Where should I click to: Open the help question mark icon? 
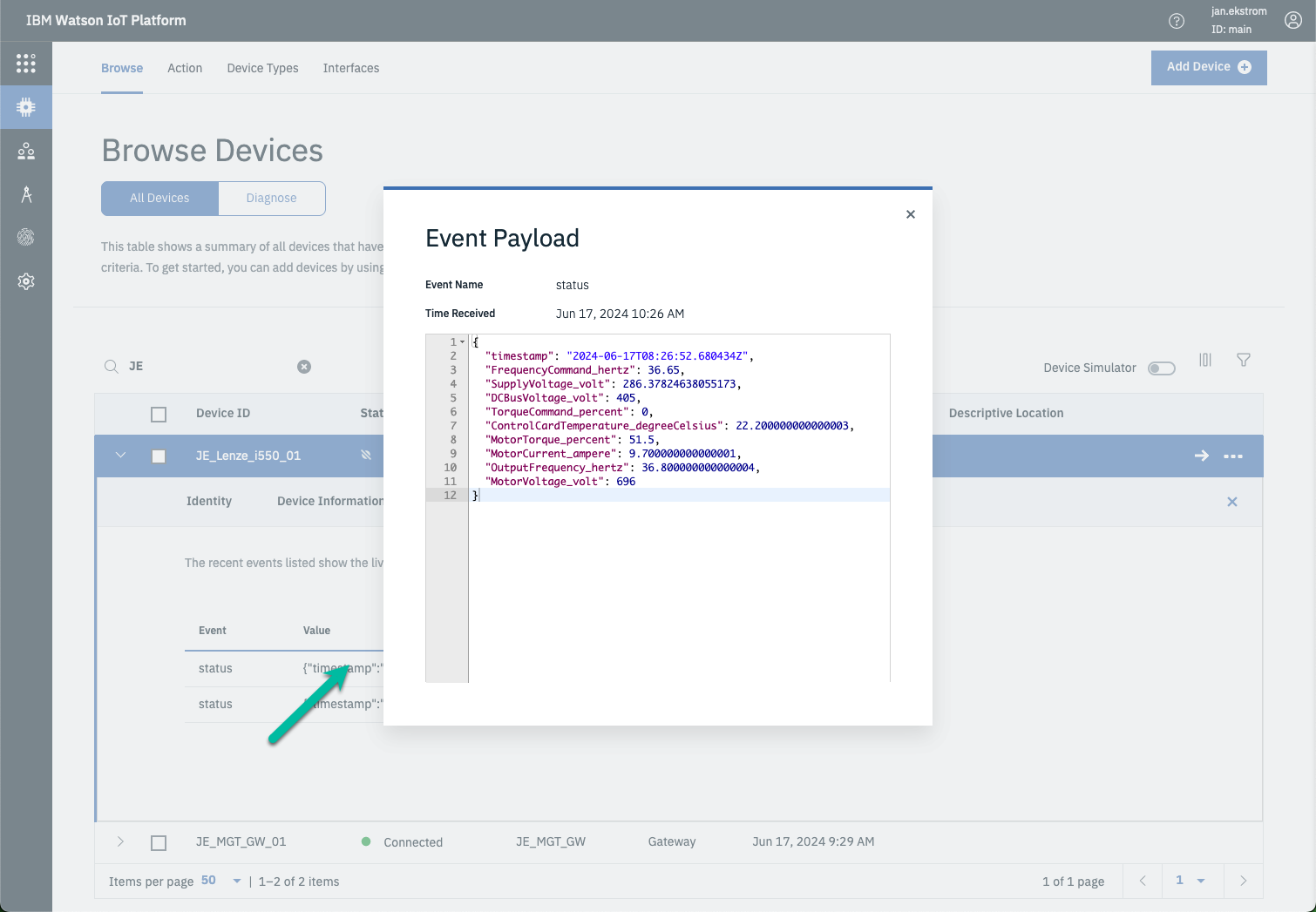click(x=1177, y=21)
